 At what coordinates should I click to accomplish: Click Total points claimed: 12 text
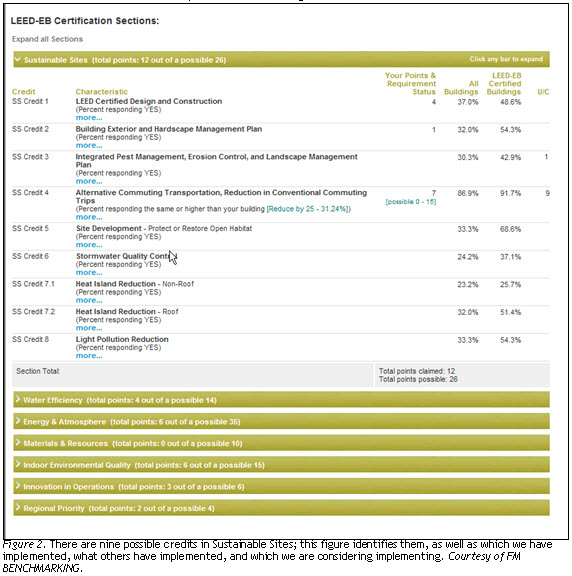tap(417, 371)
